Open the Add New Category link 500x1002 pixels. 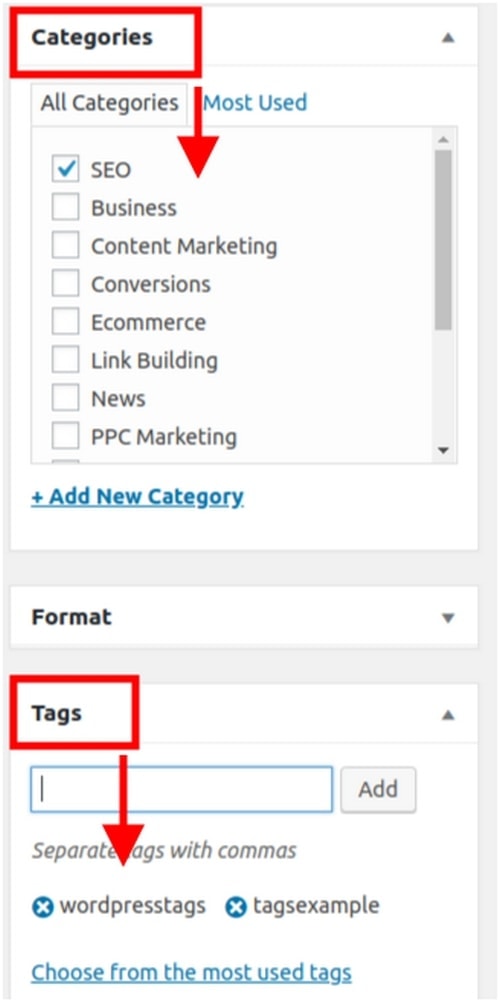137,497
